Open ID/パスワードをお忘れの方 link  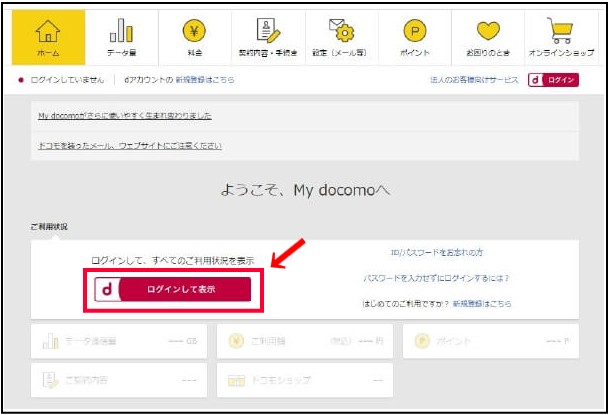(436, 252)
